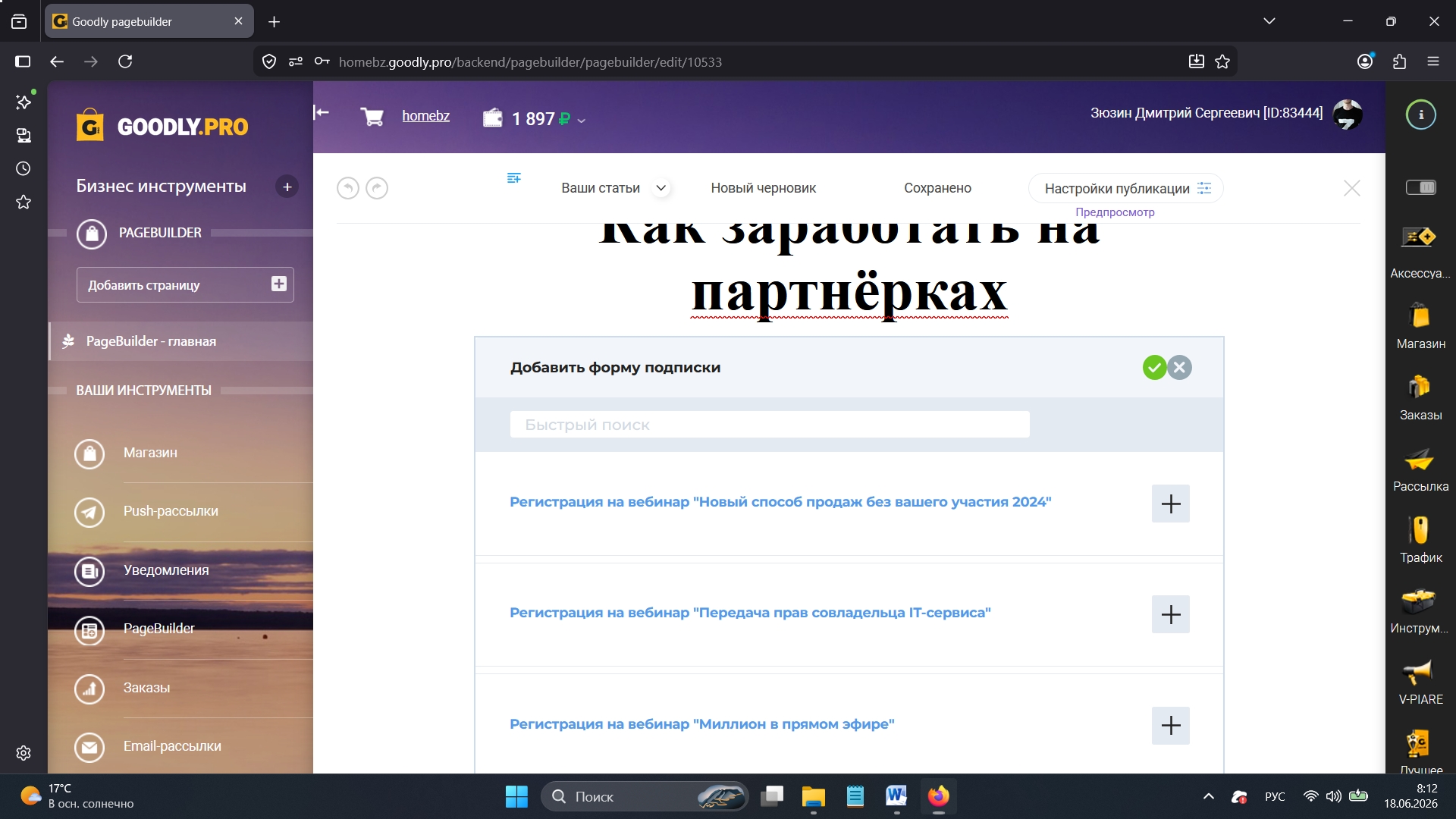Confirm form with green checkmark
Image resolution: width=1456 pixels, height=819 pixels.
coord(1154,368)
